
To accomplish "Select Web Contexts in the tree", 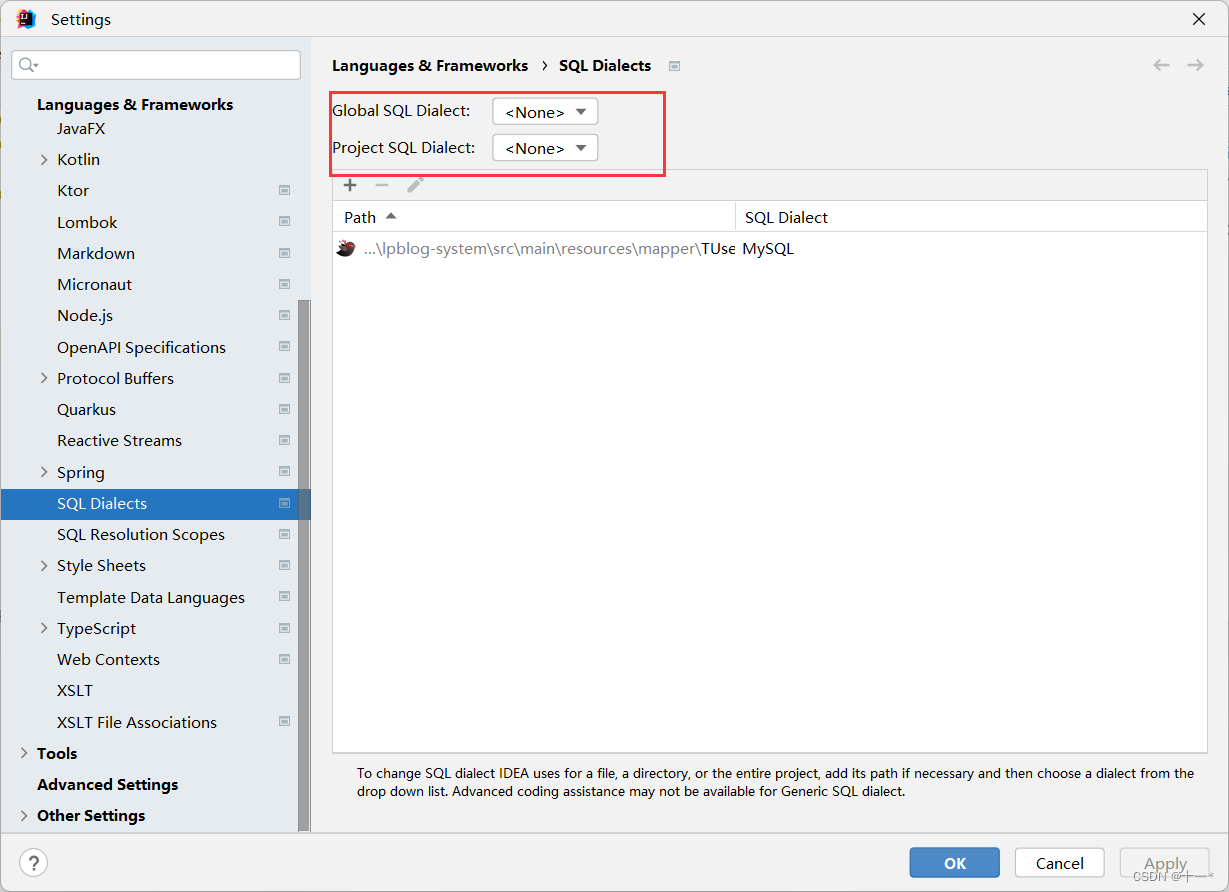I will click(108, 659).
